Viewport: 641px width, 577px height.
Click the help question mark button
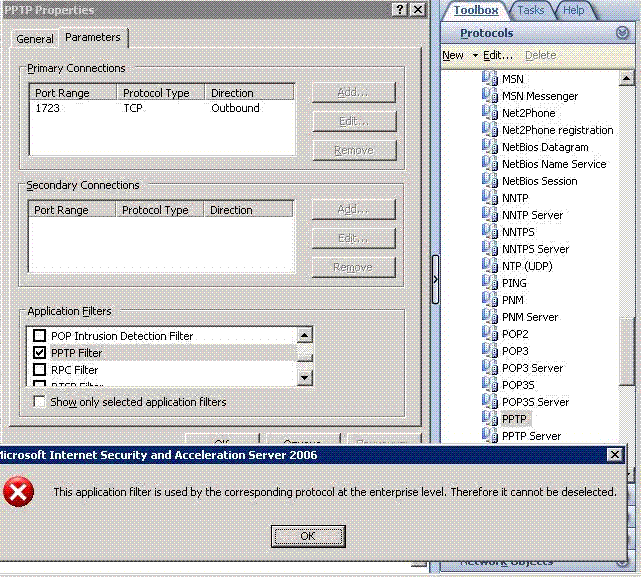click(400, 9)
